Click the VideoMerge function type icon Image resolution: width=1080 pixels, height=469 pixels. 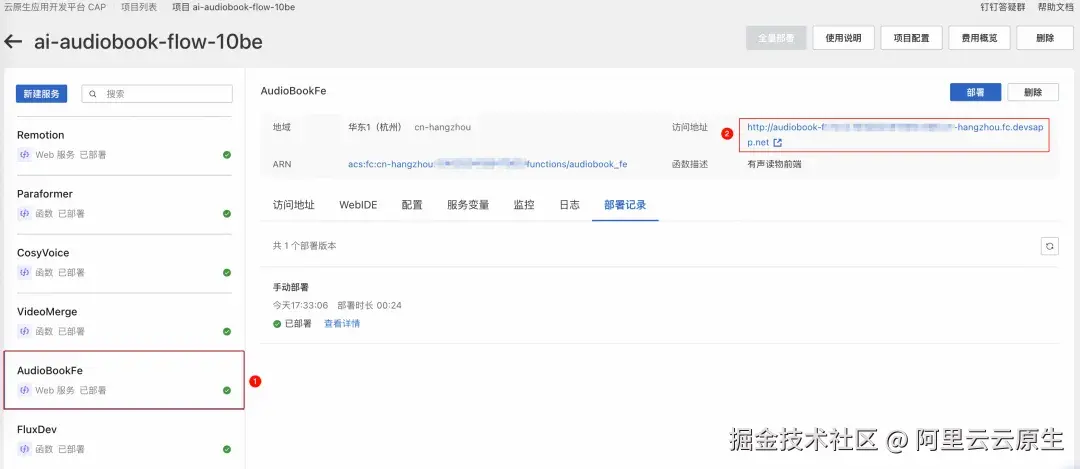click(x=24, y=331)
